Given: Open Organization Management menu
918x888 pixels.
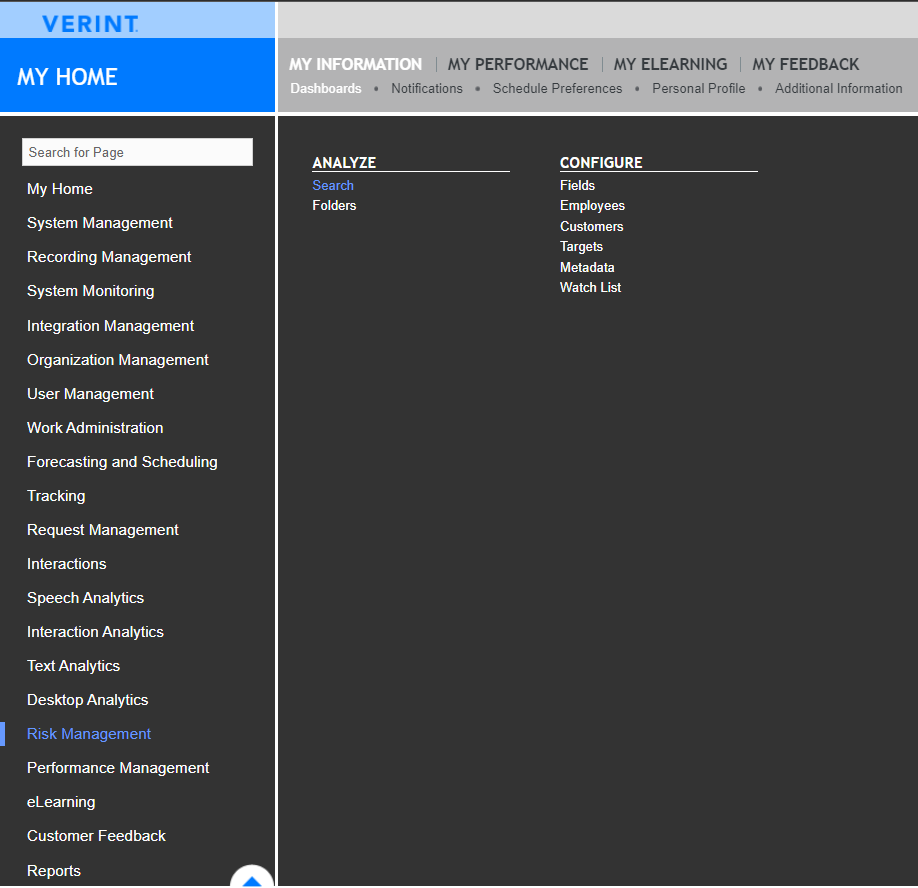Looking at the screenshot, I should click(x=118, y=359).
